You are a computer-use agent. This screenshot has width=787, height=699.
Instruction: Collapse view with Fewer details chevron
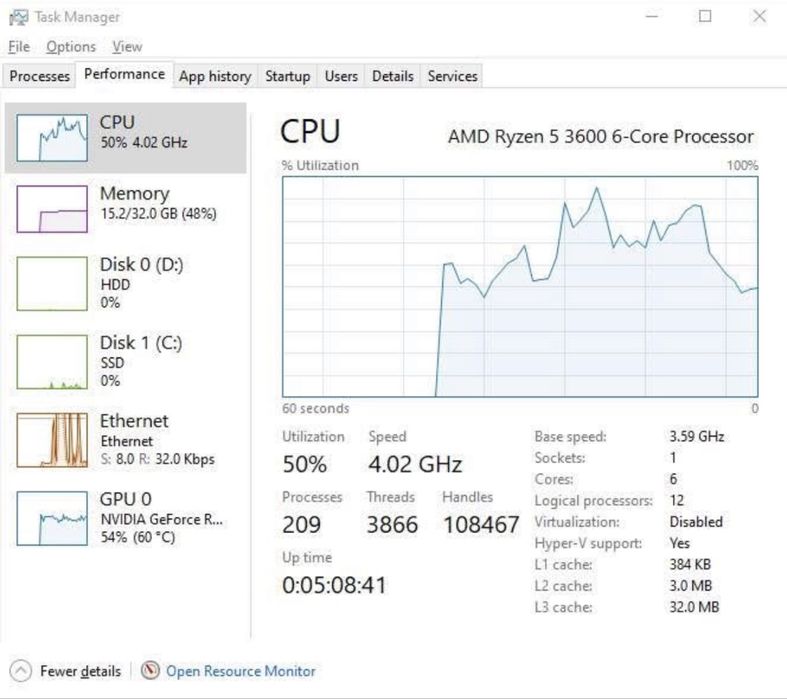[20, 671]
